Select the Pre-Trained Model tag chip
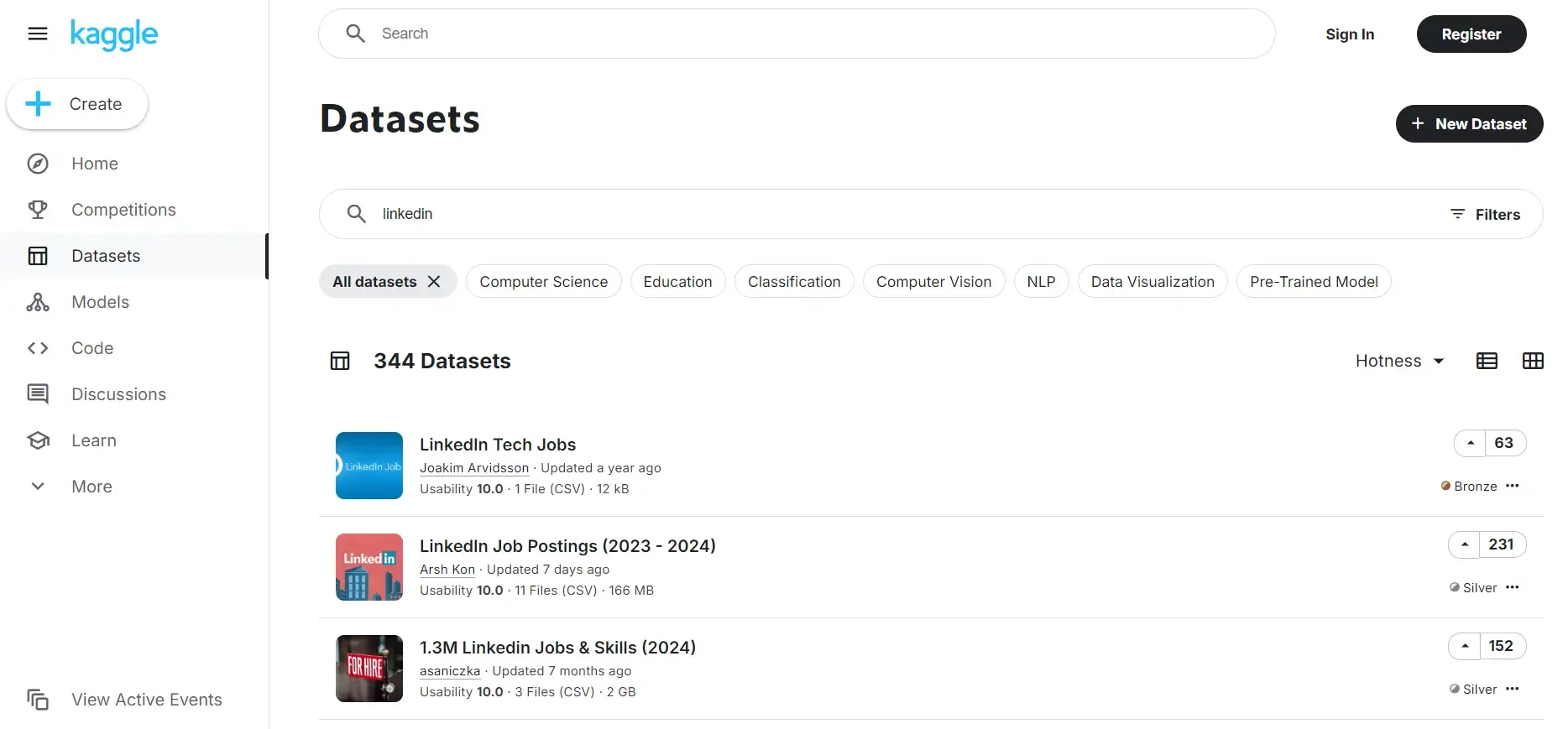The width and height of the screenshot is (1568, 729). [1314, 282]
